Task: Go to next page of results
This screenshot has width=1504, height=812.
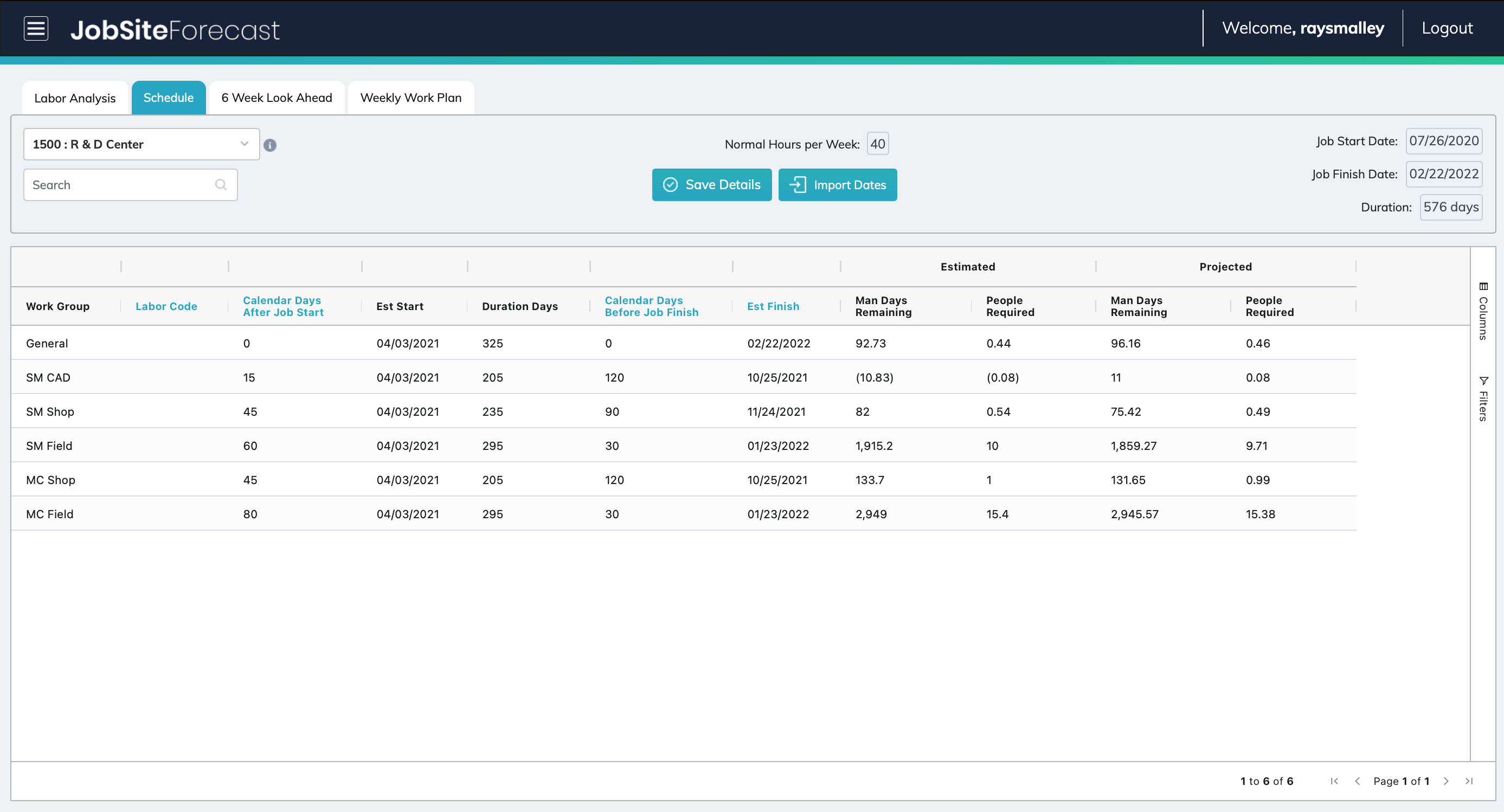Action: pyautogui.click(x=1446, y=781)
